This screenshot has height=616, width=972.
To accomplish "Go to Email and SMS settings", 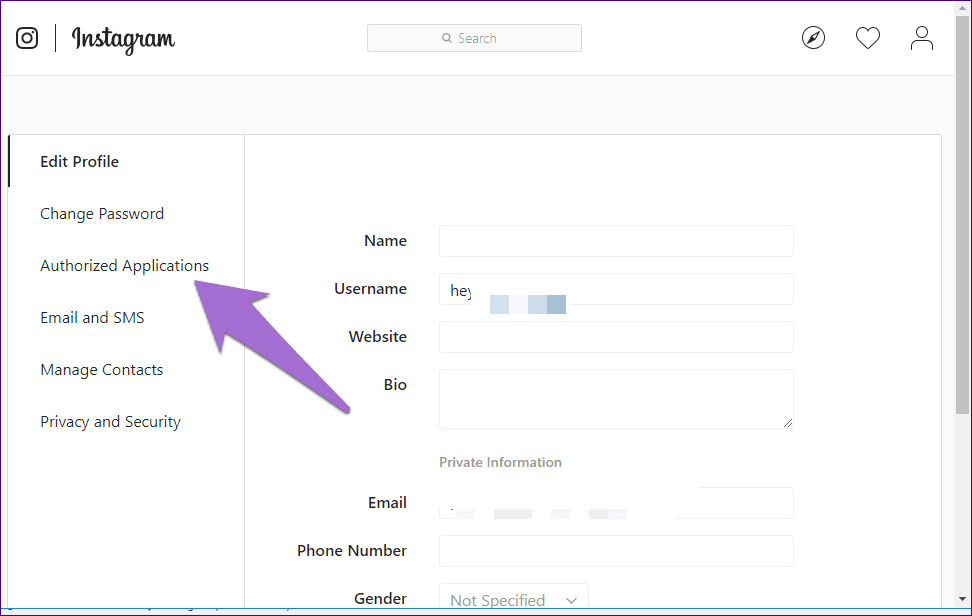I will [92, 318].
